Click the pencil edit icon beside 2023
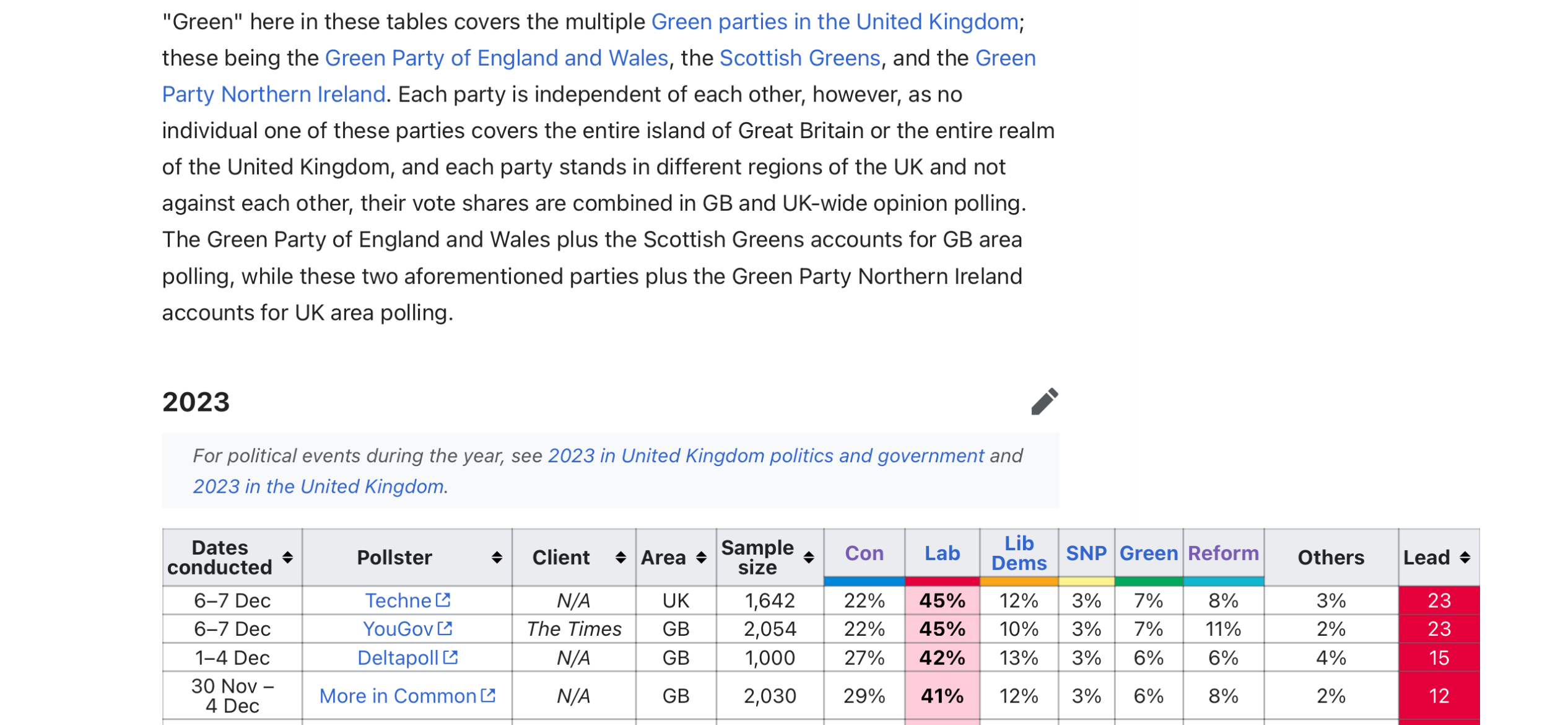Image resolution: width=1568 pixels, height=725 pixels. click(x=1044, y=402)
